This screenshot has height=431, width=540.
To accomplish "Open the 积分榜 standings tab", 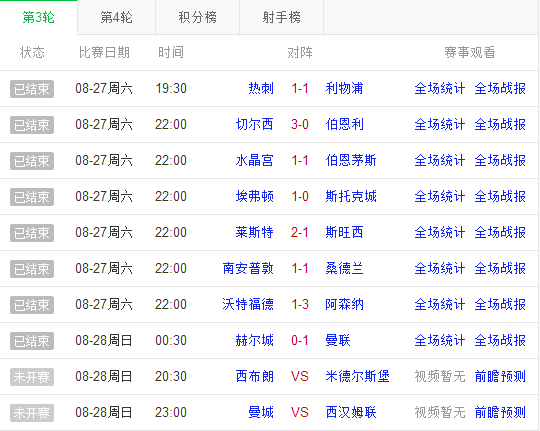I will 197,17.
